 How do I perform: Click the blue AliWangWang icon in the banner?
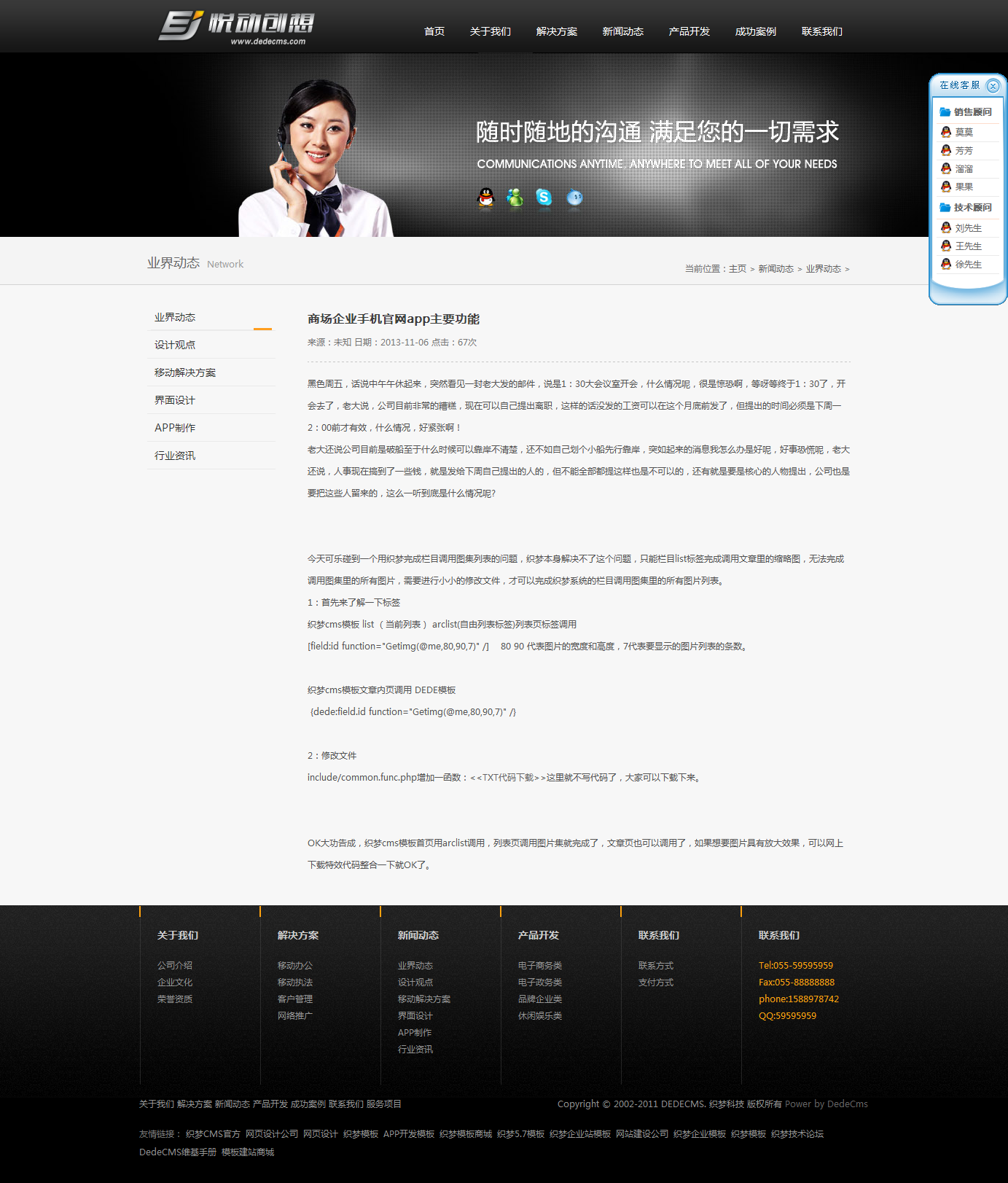(574, 197)
